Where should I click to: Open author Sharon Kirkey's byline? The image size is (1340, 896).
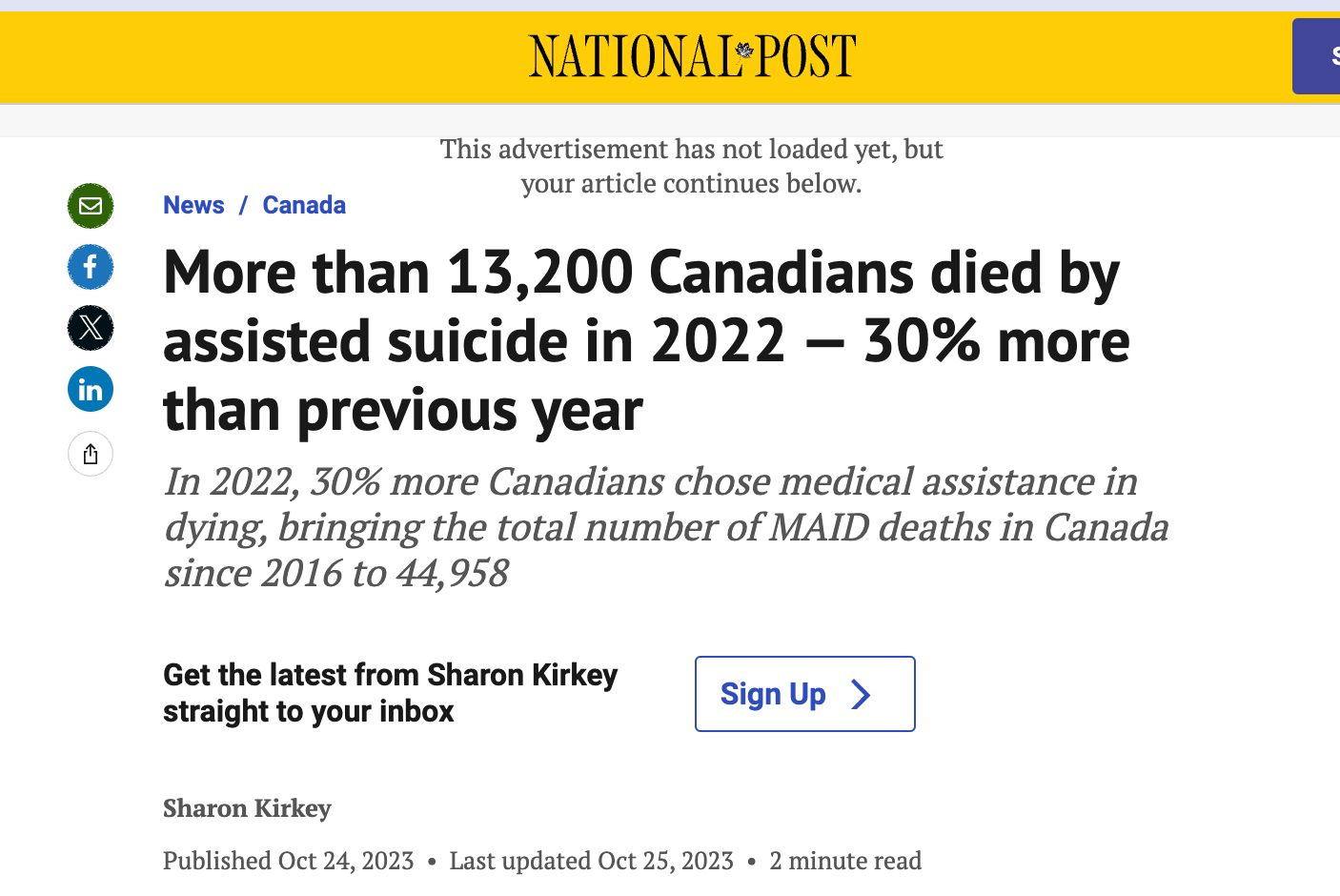tap(247, 808)
